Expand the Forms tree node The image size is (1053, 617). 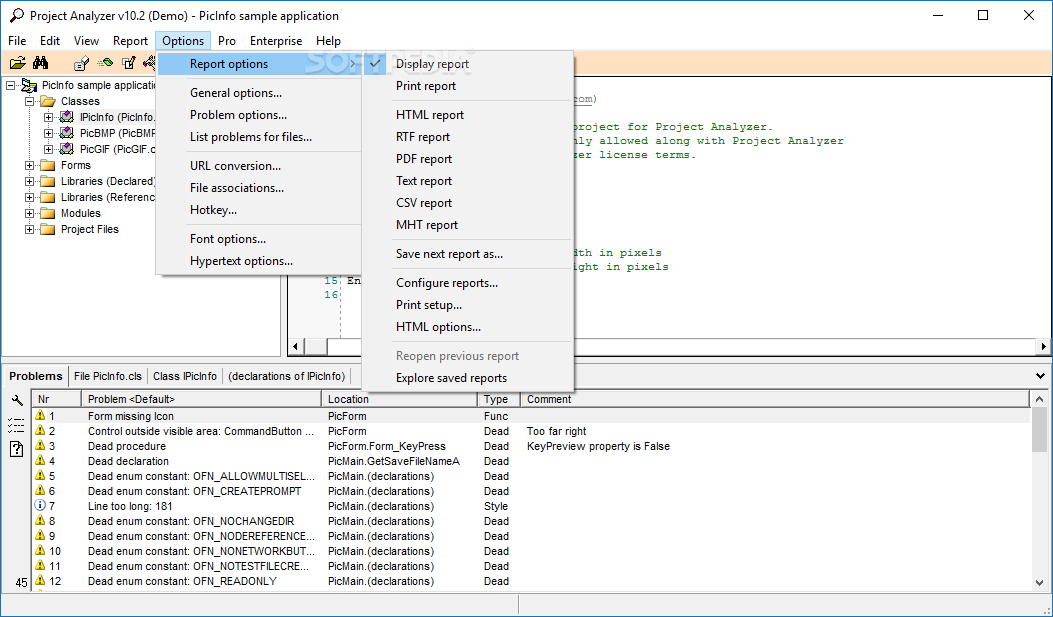tap(30, 165)
